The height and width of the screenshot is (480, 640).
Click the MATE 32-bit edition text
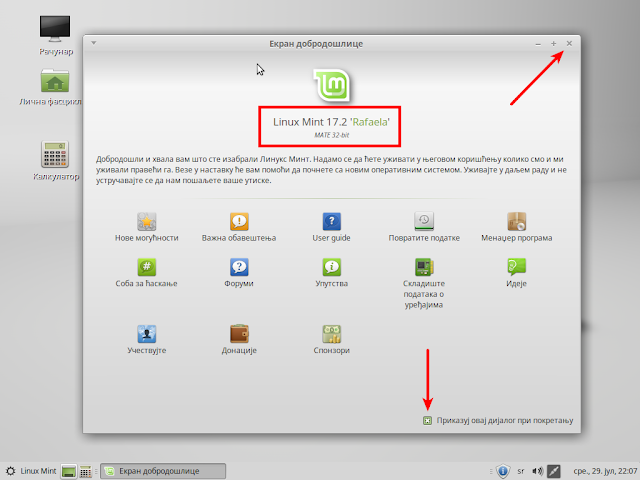[x=331, y=135]
